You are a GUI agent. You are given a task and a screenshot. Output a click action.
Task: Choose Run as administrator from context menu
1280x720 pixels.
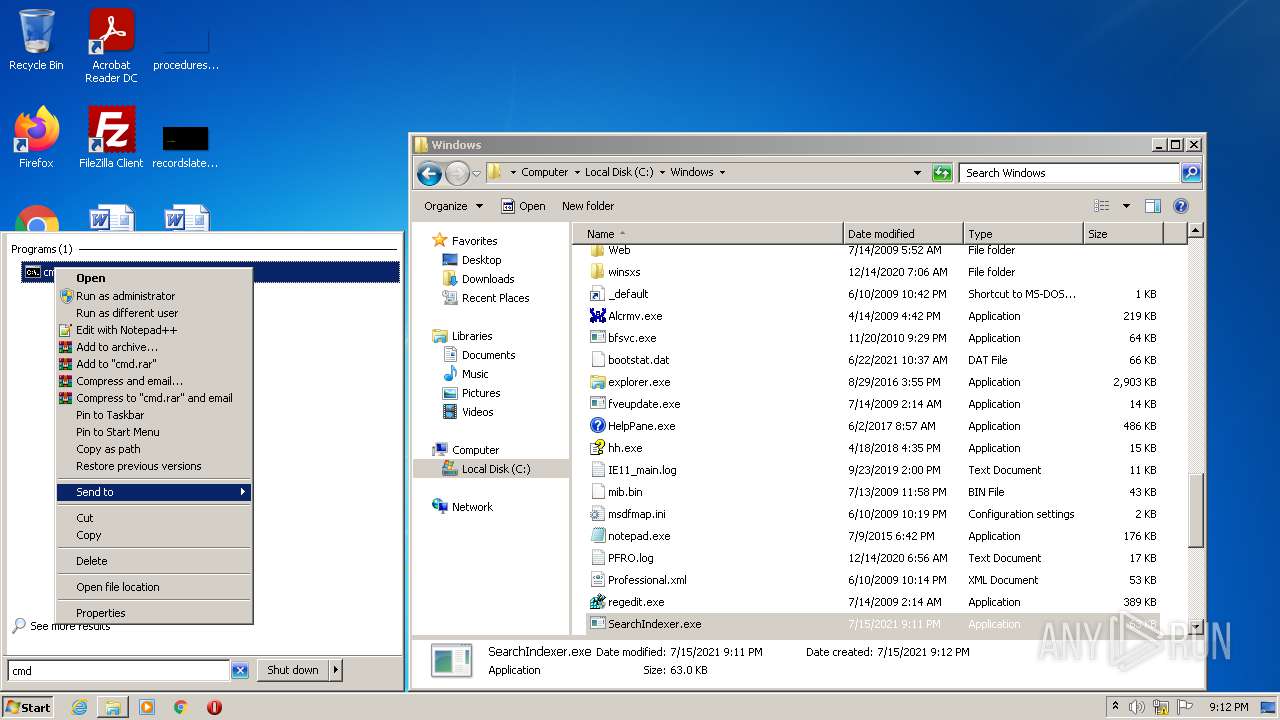click(125, 296)
